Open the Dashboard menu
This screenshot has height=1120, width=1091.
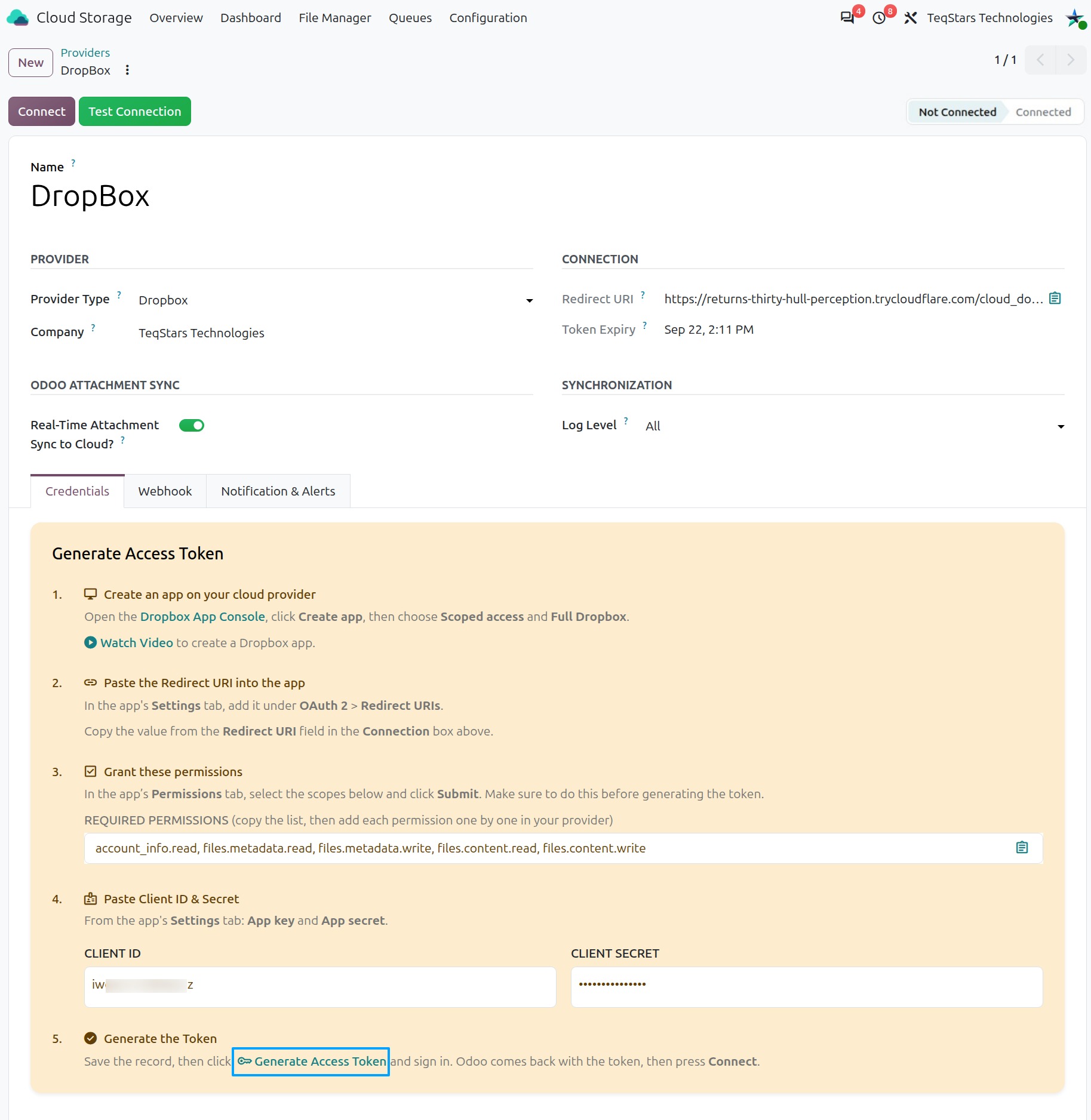pos(251,18)
